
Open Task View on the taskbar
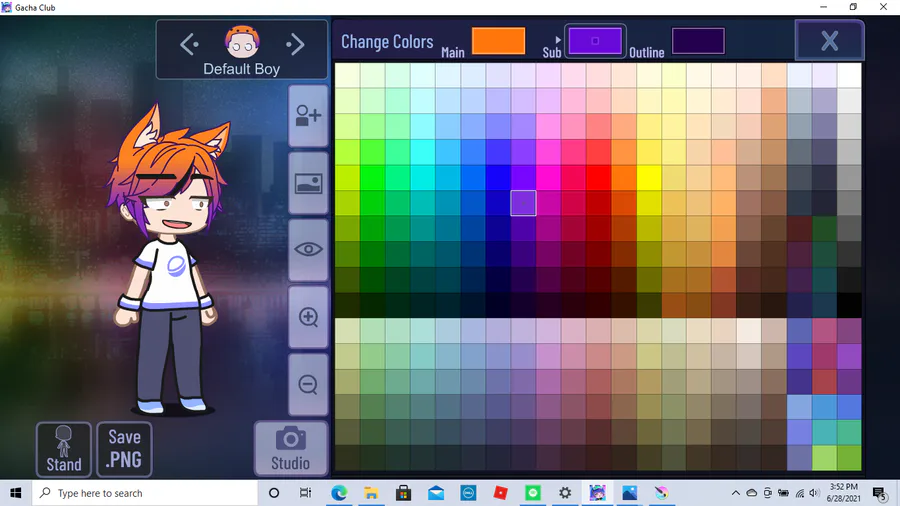[x=305, y=493]
